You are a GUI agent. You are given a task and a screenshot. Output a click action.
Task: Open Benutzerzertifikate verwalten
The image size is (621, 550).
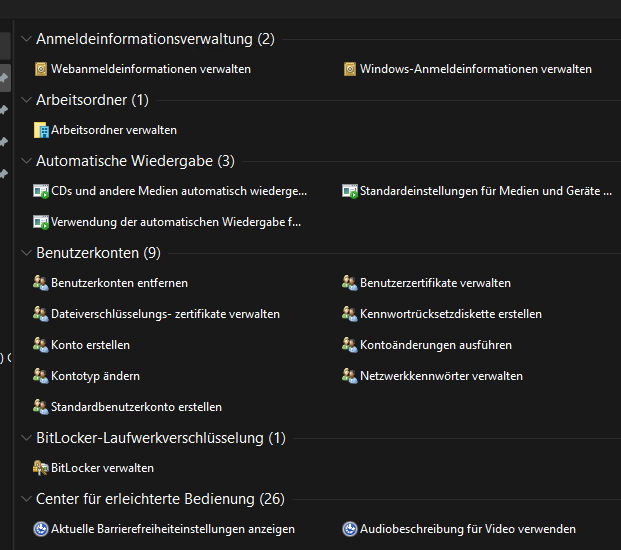[435, 283]
